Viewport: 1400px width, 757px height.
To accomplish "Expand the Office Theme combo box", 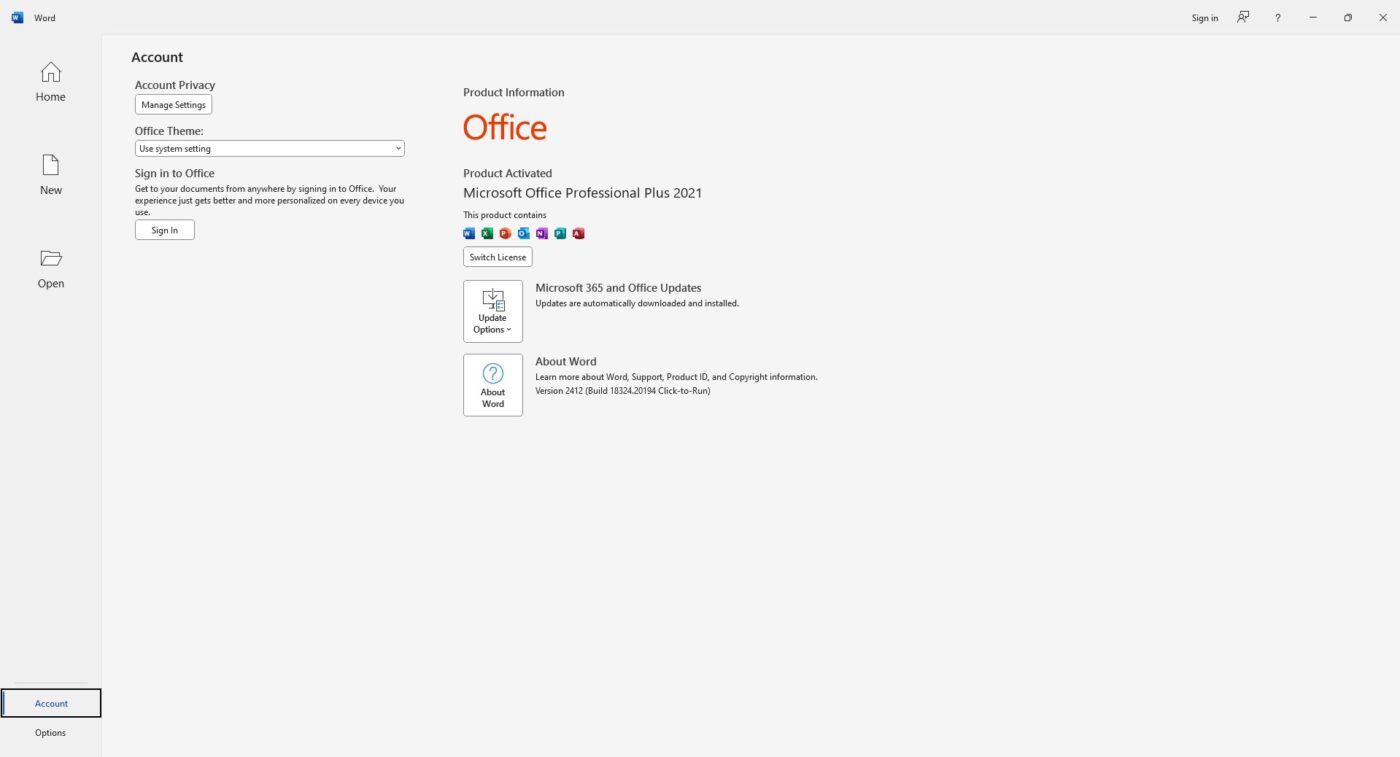I will pyautogui.click(x=270, y=148).
